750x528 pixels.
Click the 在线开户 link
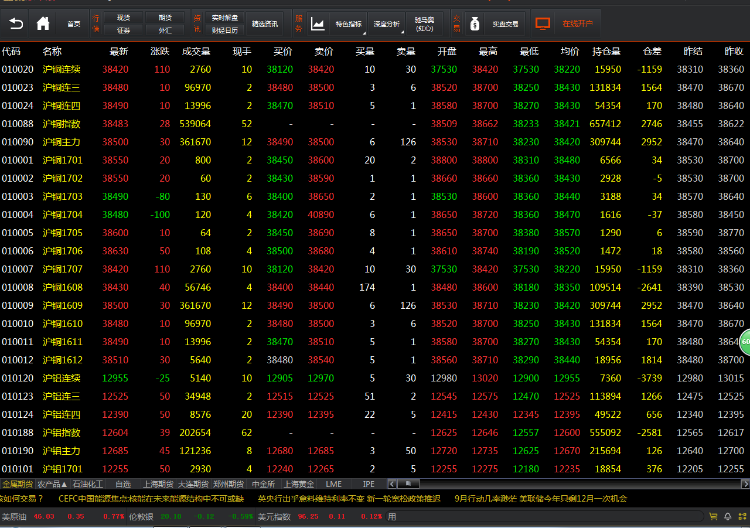tap(577, 23)
